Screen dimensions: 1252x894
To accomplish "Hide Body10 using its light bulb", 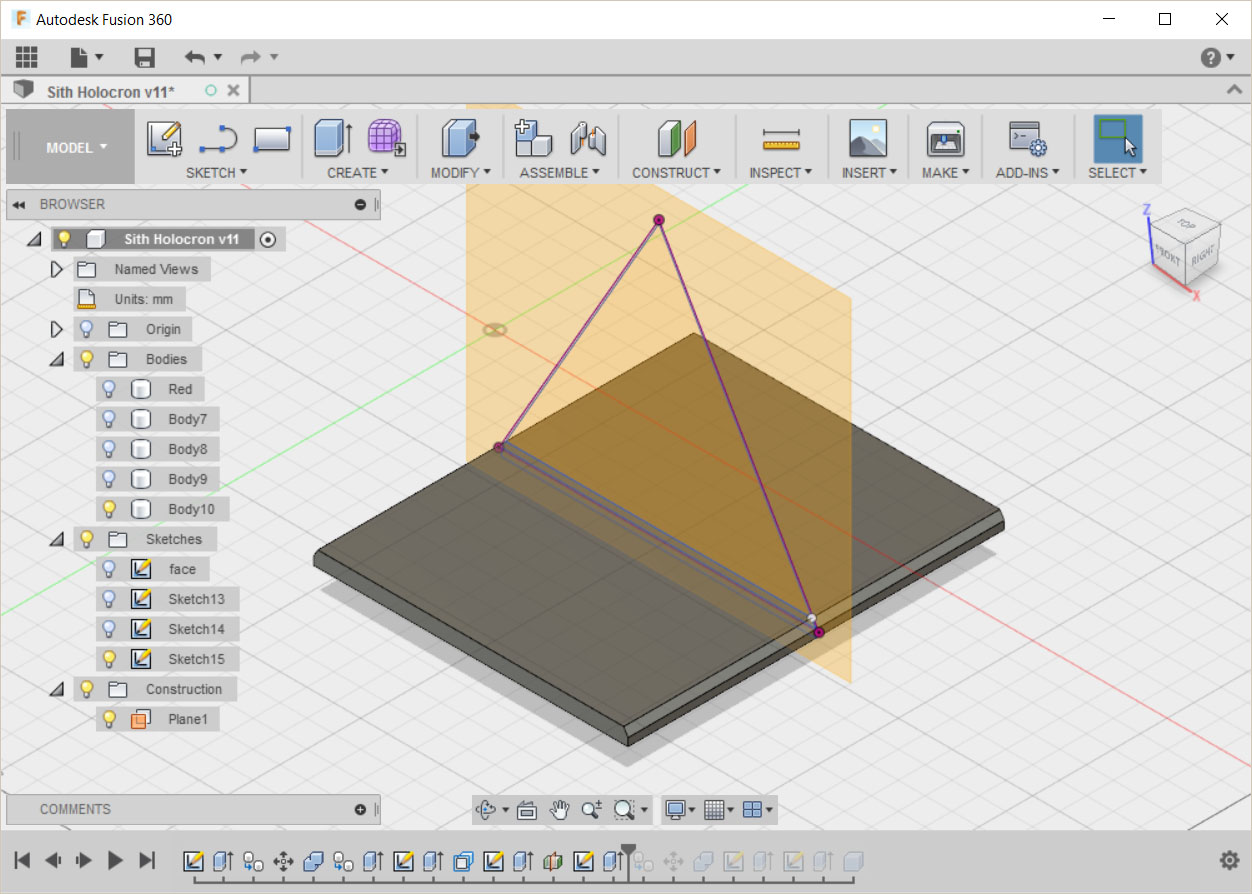I will [109, 509].
